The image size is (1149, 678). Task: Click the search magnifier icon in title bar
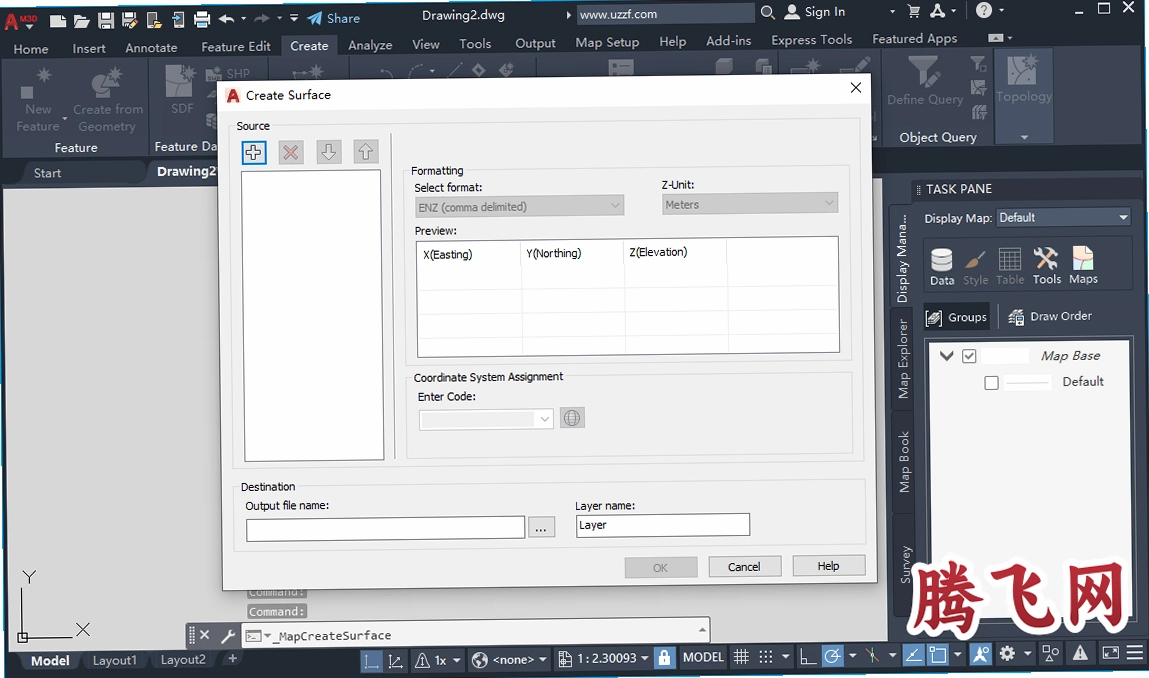coord(767,12)
